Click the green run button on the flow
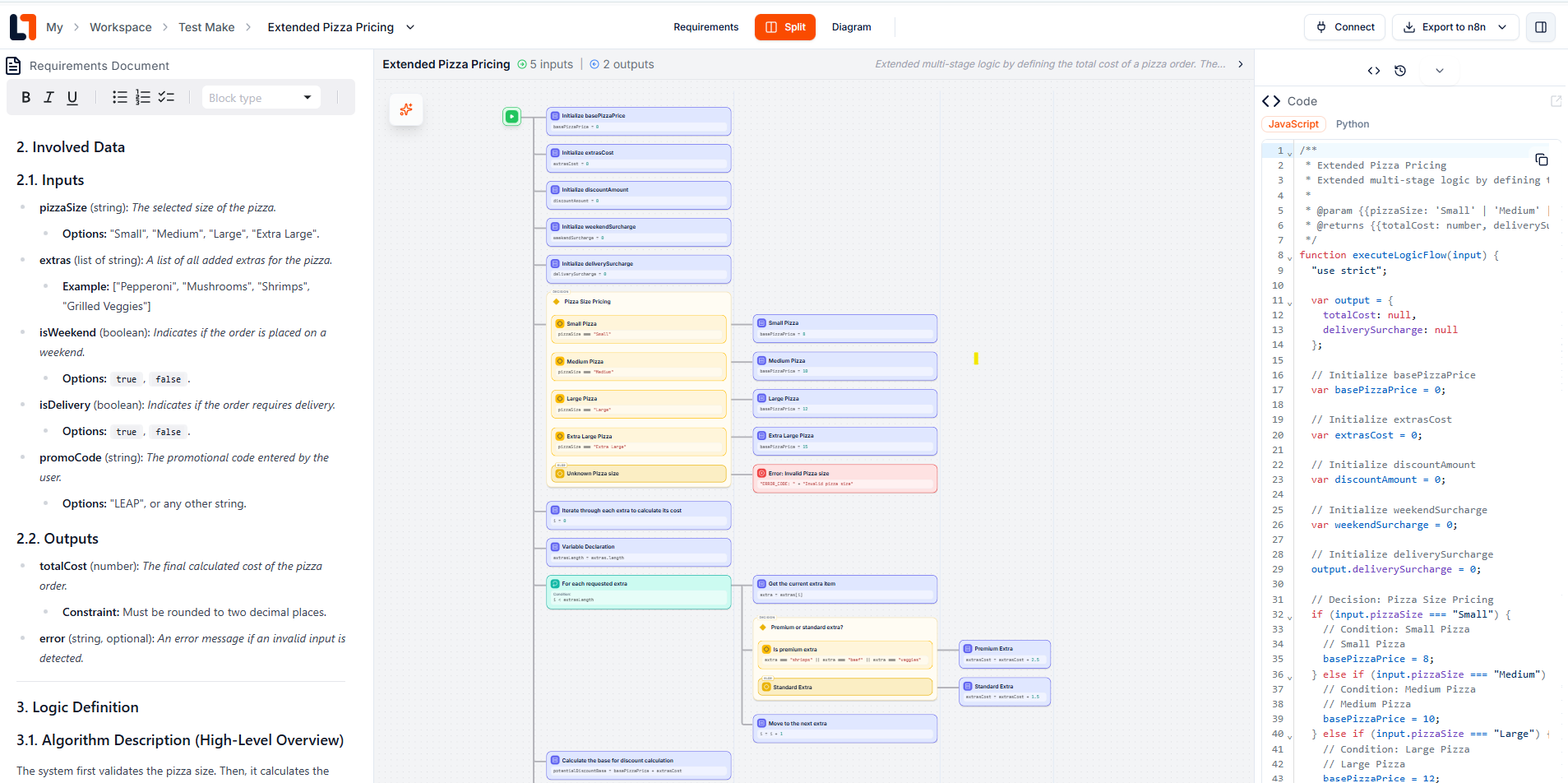Image resolution: width=1568 pixels, height=783 pixels. click(x=511, y=117)
